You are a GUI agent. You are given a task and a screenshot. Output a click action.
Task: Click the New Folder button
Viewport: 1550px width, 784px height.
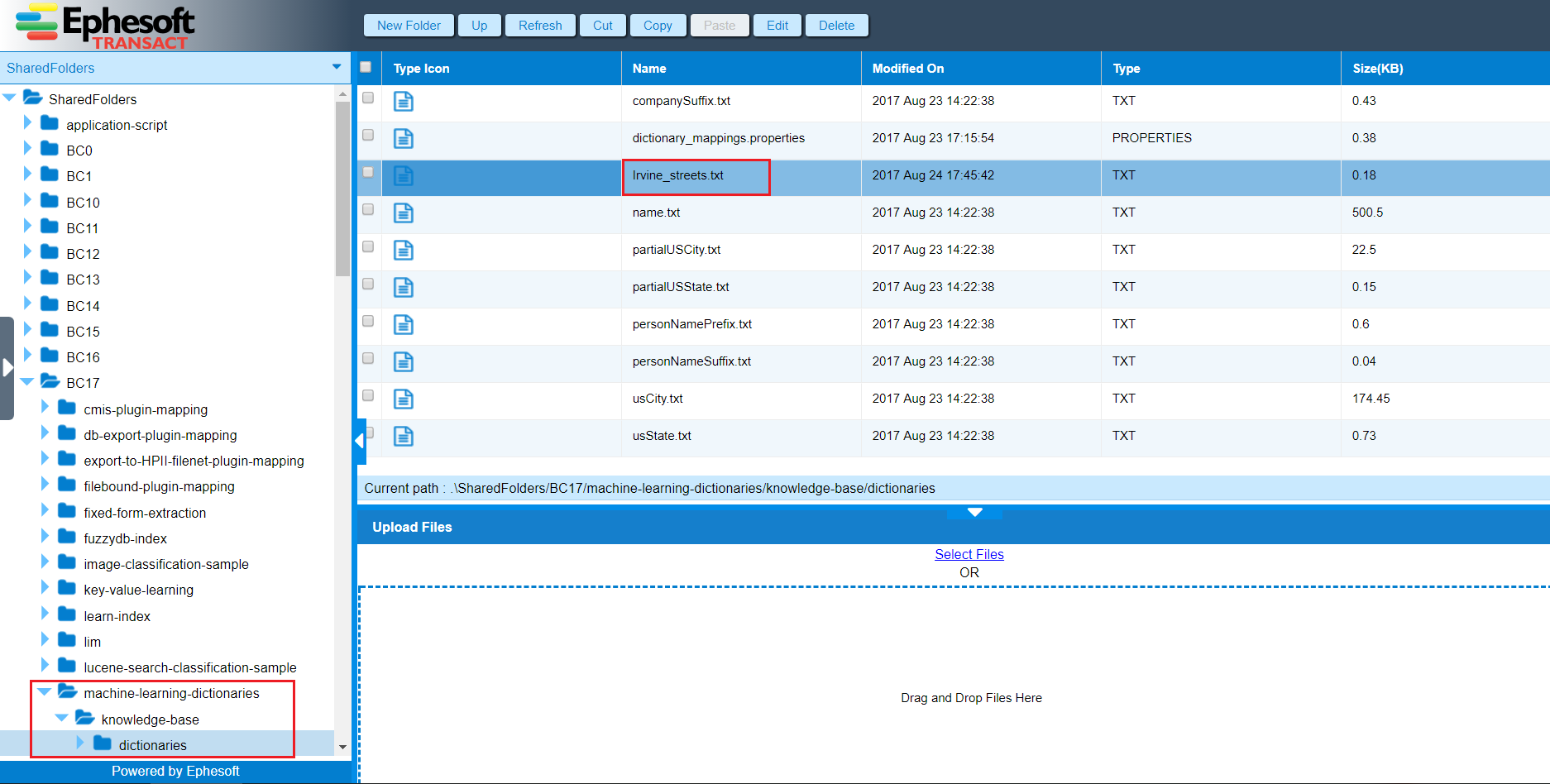[x=409, y=26]
